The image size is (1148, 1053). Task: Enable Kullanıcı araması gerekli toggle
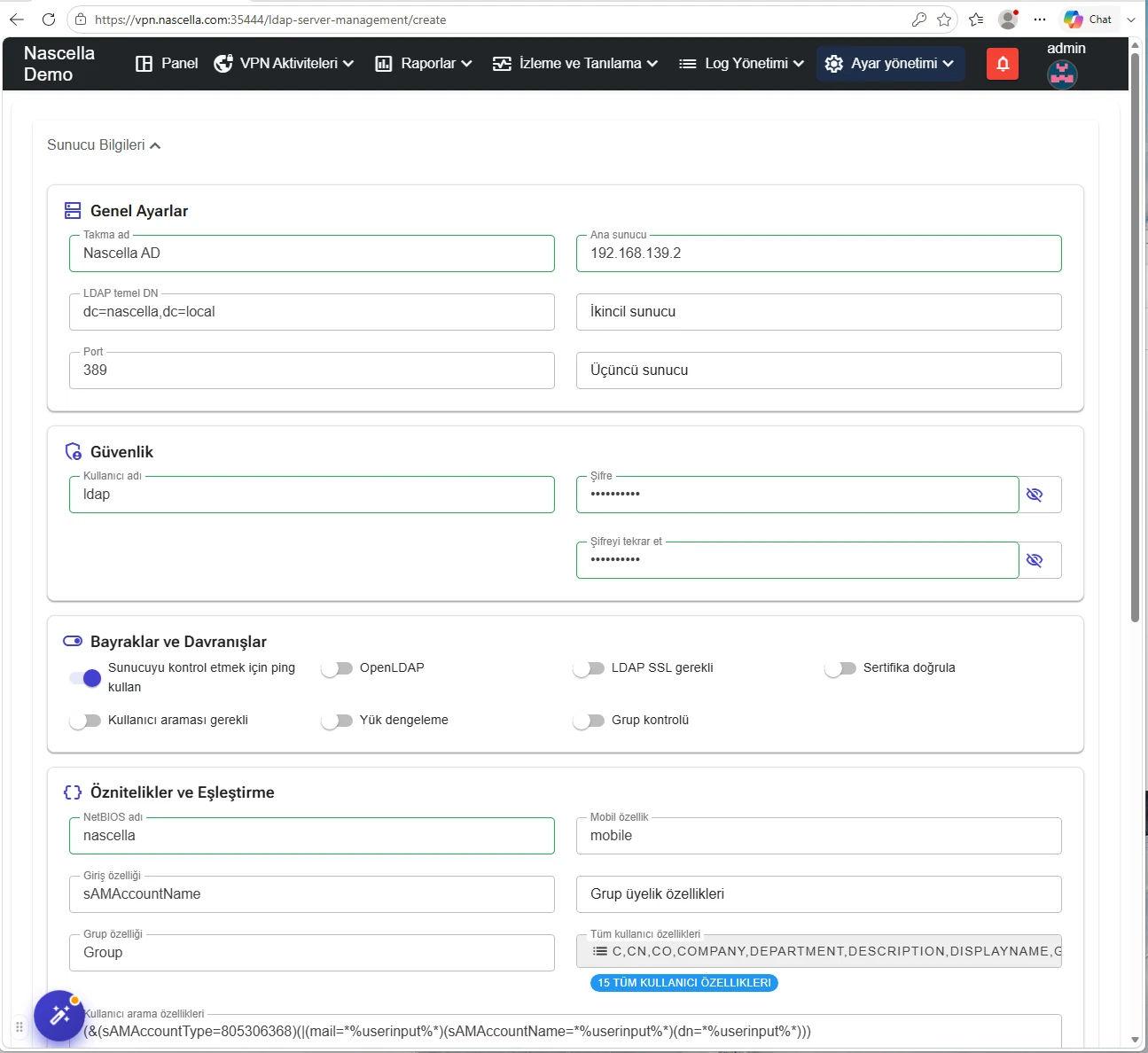click(x=85, y=721)
